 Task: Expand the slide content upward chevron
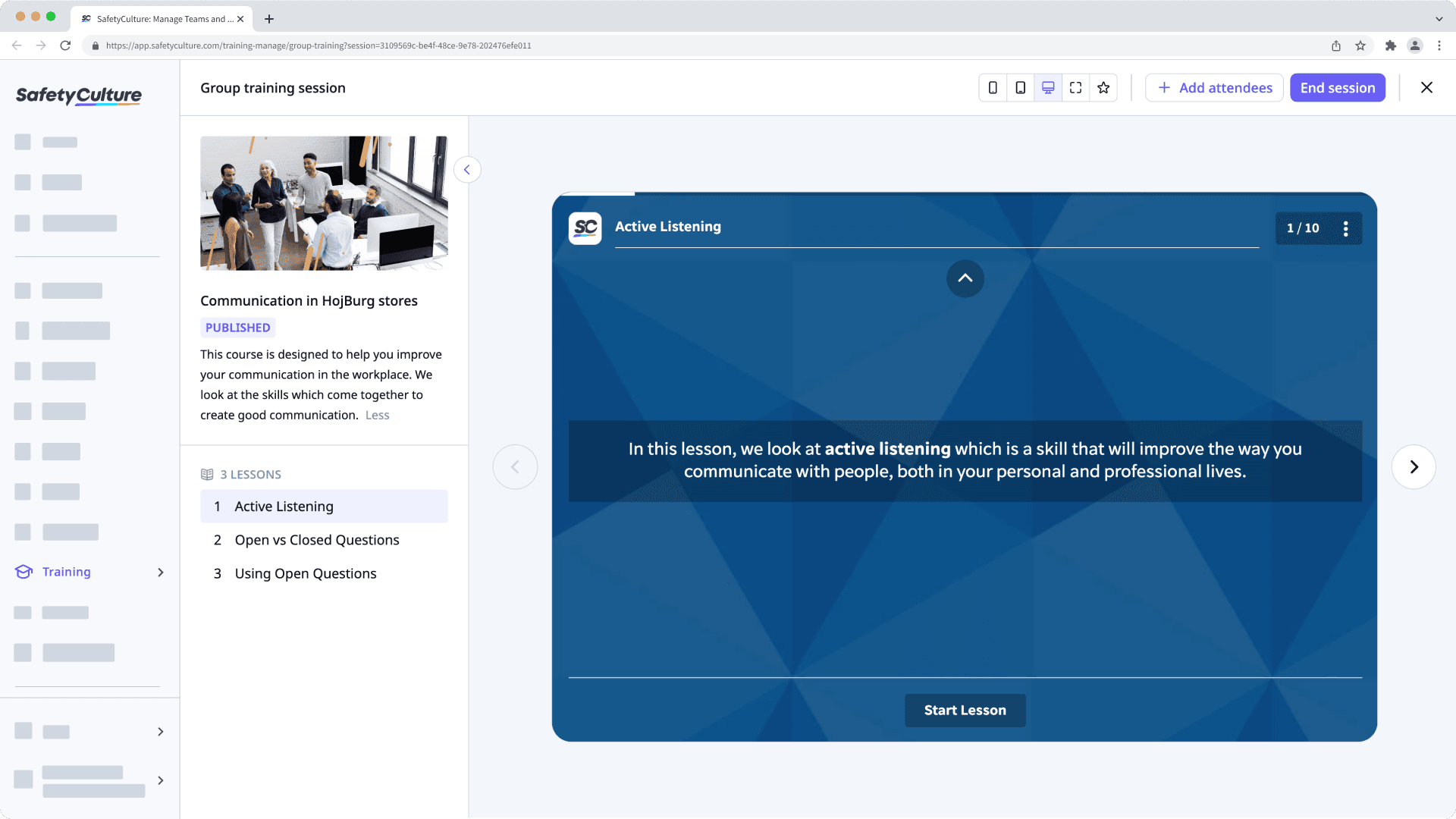click(x=965, y=278)
